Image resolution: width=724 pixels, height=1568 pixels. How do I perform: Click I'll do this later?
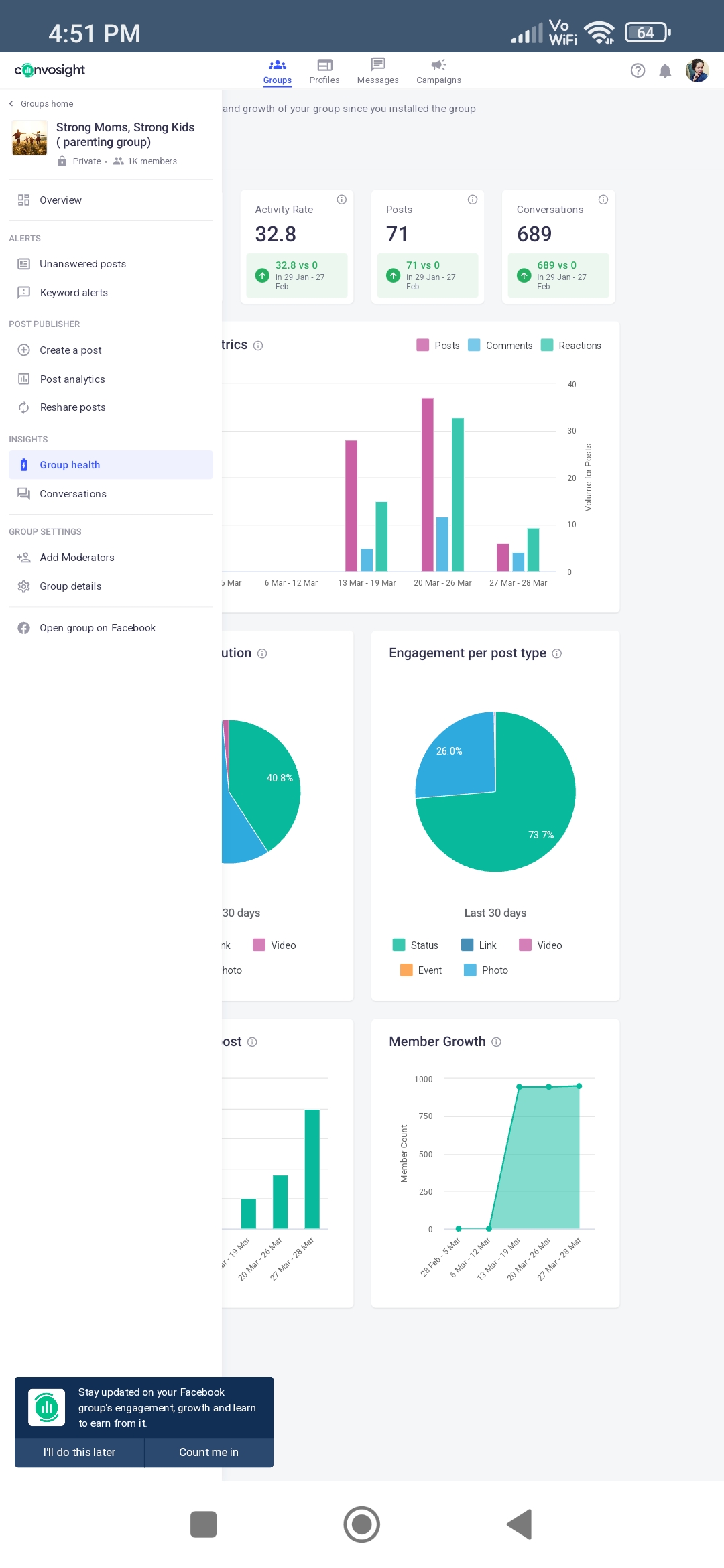(x=79, y=1452)
